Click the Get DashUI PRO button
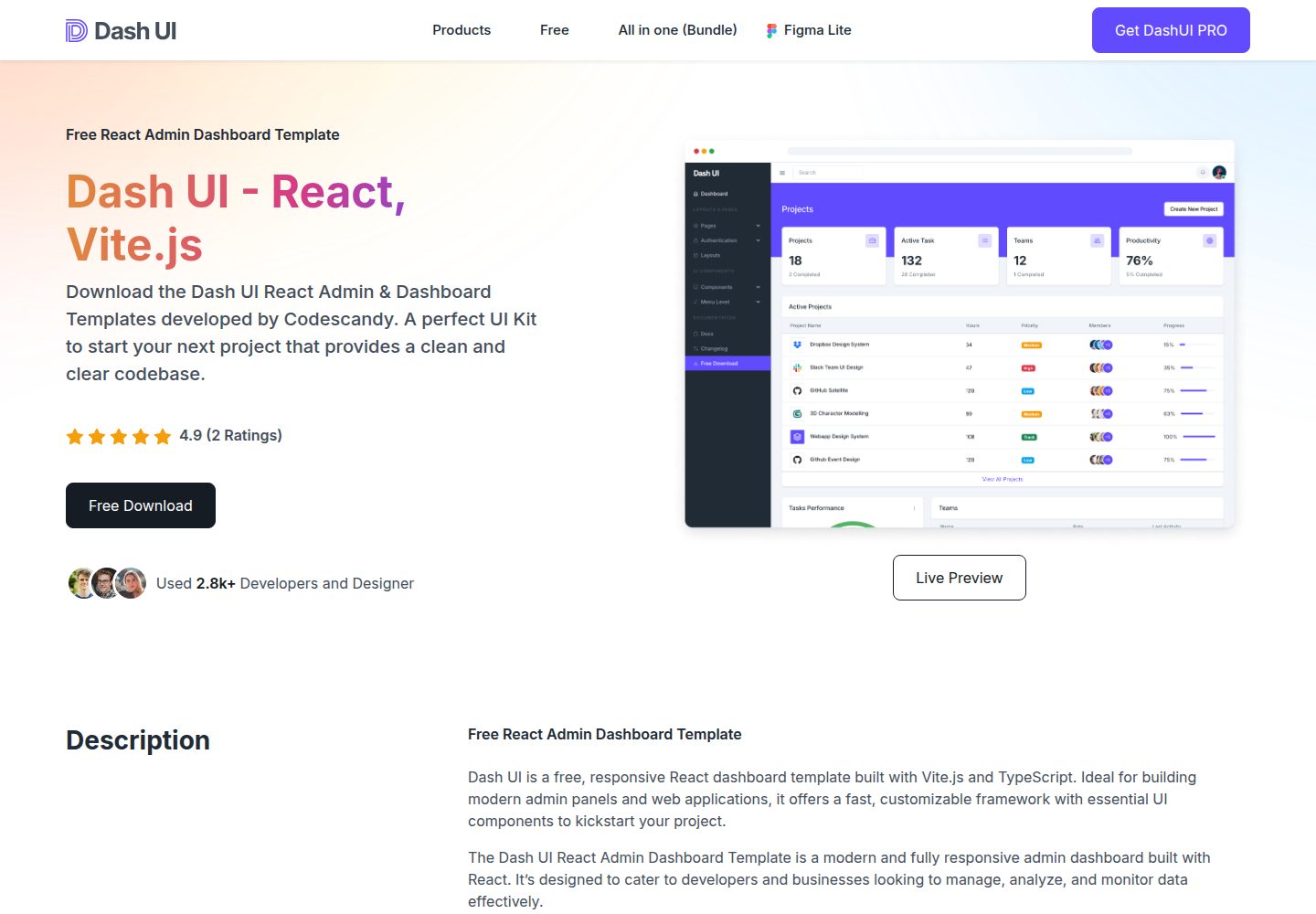 coord(1171,30)
